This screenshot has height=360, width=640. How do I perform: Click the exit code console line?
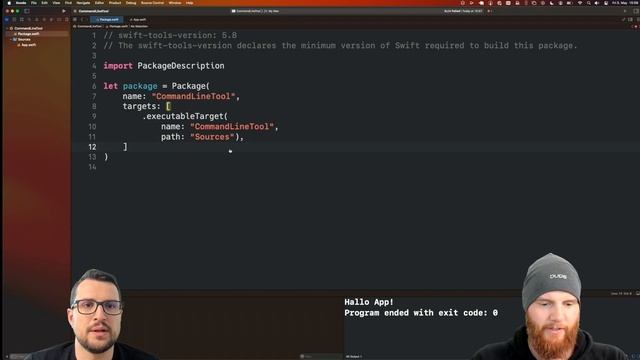click(x=421, y=313)
